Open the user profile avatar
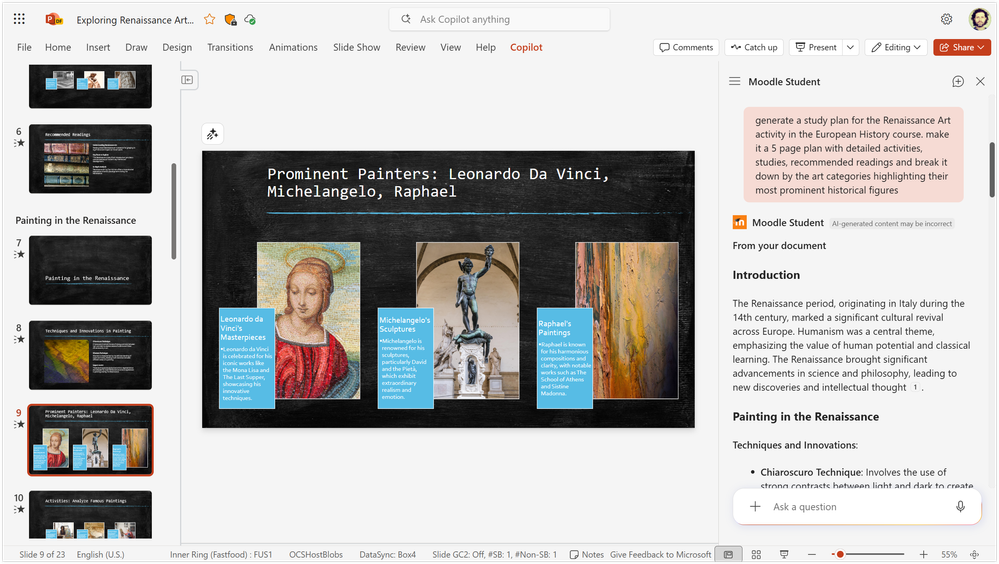Viewport: 999px width, 564px height. [x=979, y=19]
